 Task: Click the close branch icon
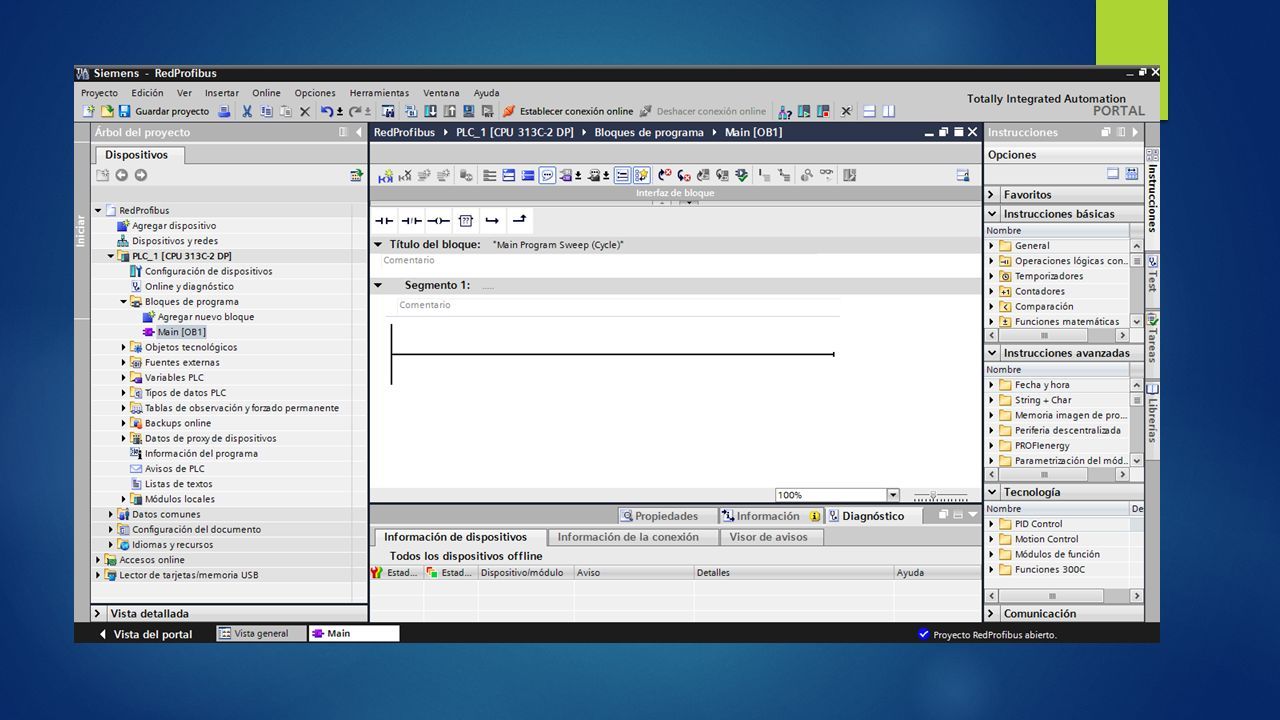pyautogui.click(x=519, y=221)
